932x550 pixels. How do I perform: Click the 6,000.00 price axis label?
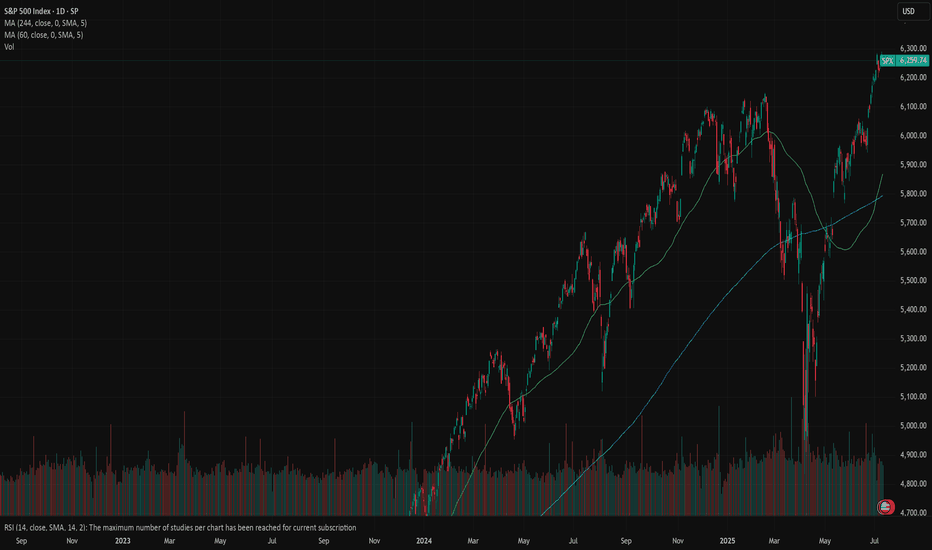tap(913, 136)
